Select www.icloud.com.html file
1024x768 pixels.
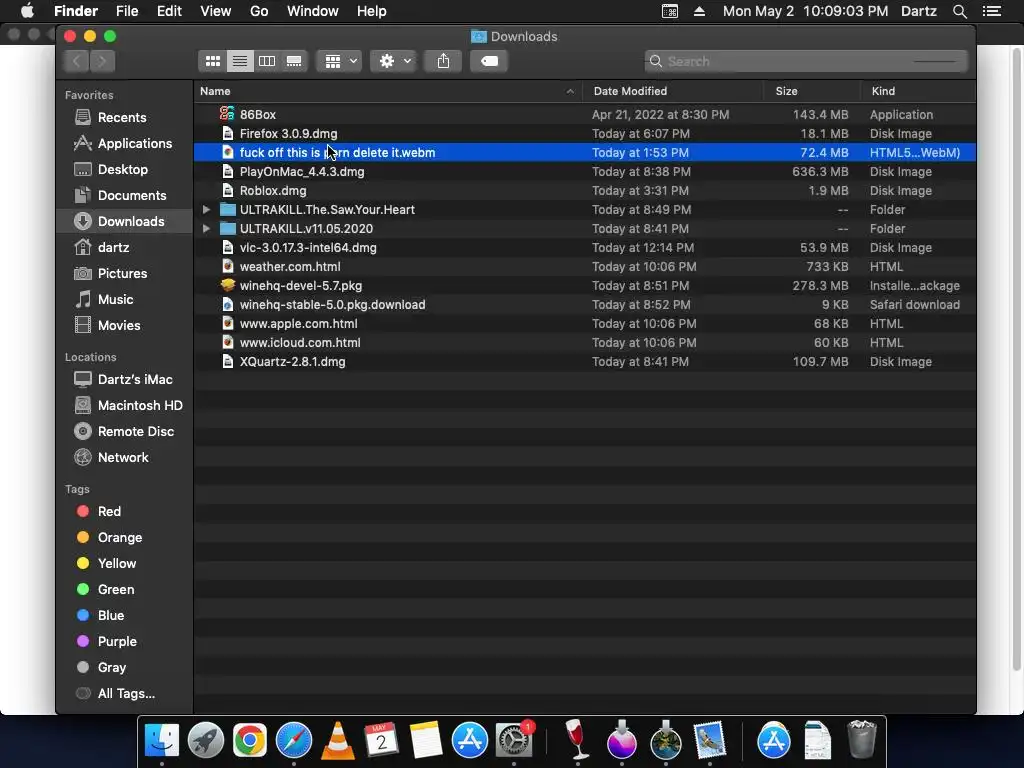click(x=584, y=342)
